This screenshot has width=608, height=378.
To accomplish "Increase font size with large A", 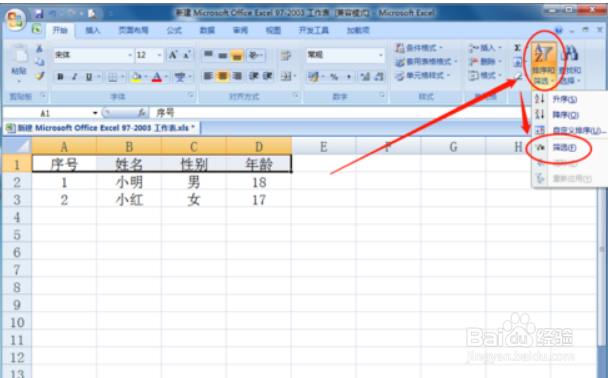I will tap(173, 55).
